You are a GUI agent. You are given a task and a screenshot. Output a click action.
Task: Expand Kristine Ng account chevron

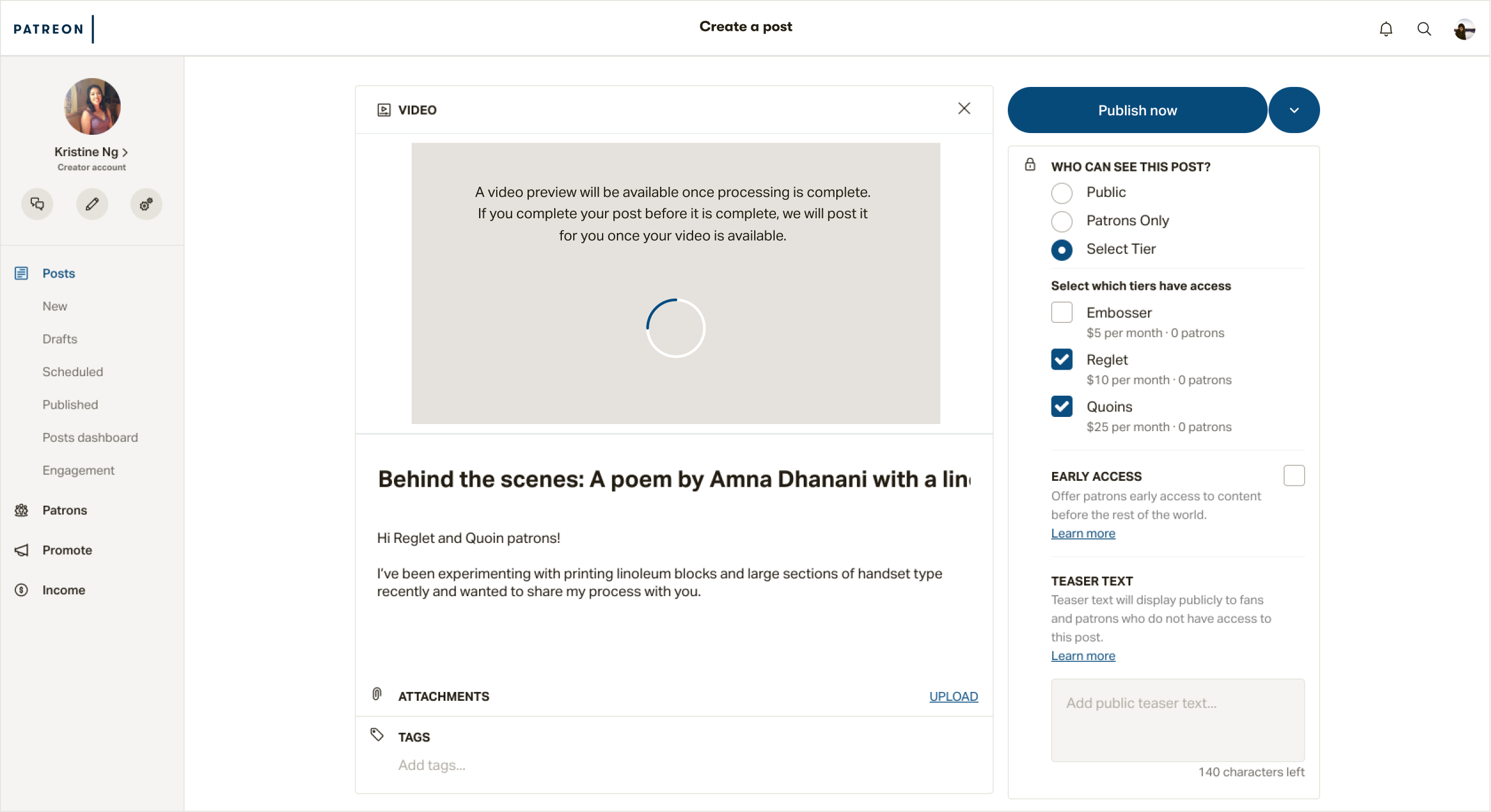125,153
